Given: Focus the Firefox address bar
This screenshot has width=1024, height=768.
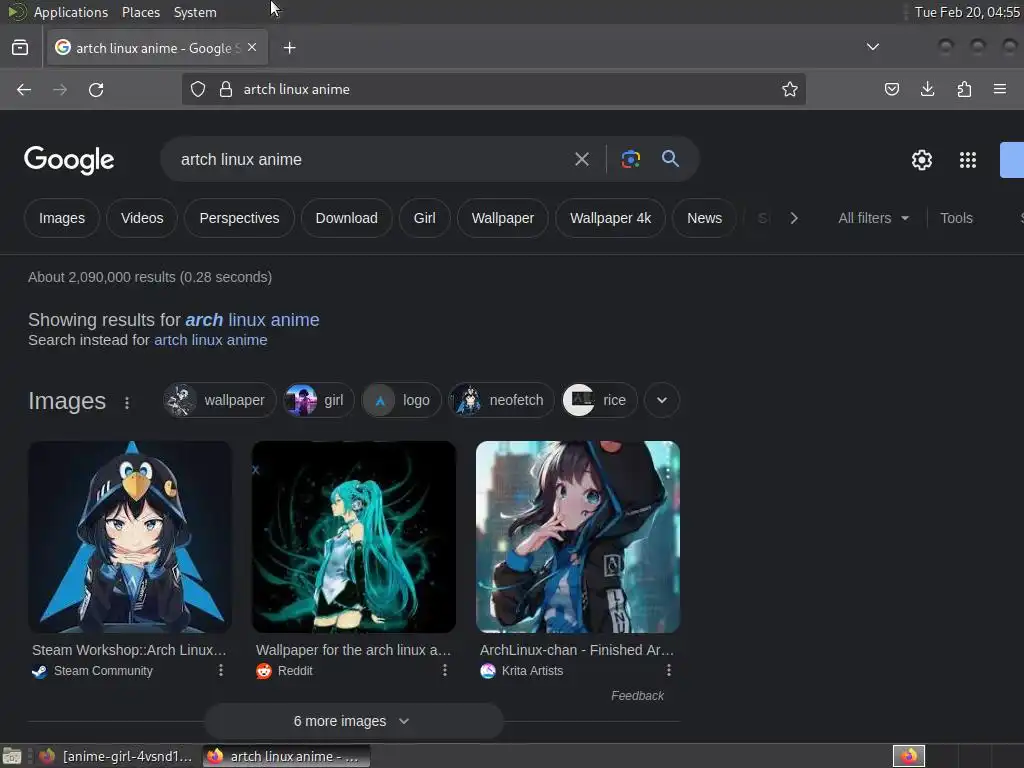Looking at the screenshot, I should (493, 89).
